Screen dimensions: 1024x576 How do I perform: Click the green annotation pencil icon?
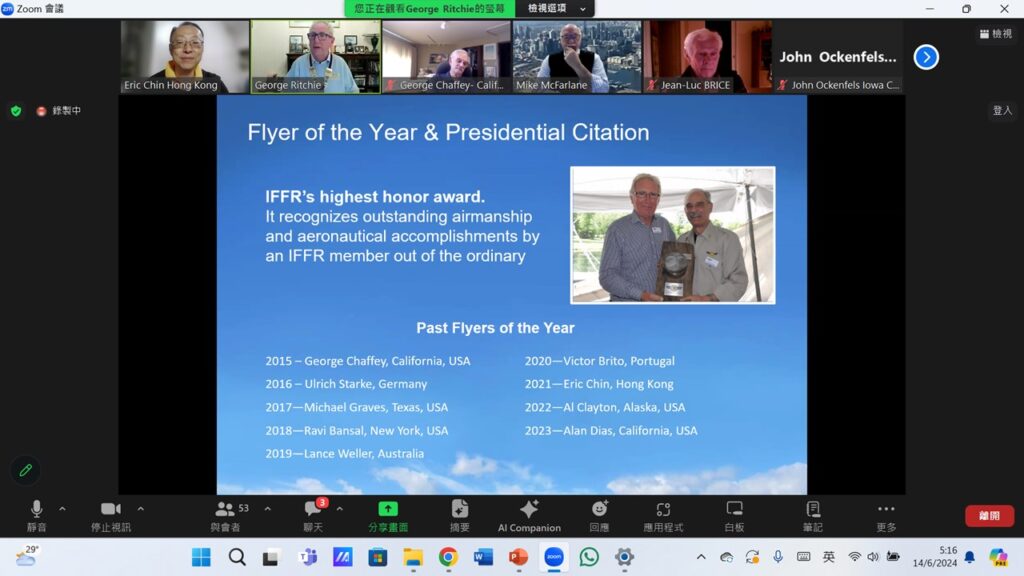pos(26,470)
